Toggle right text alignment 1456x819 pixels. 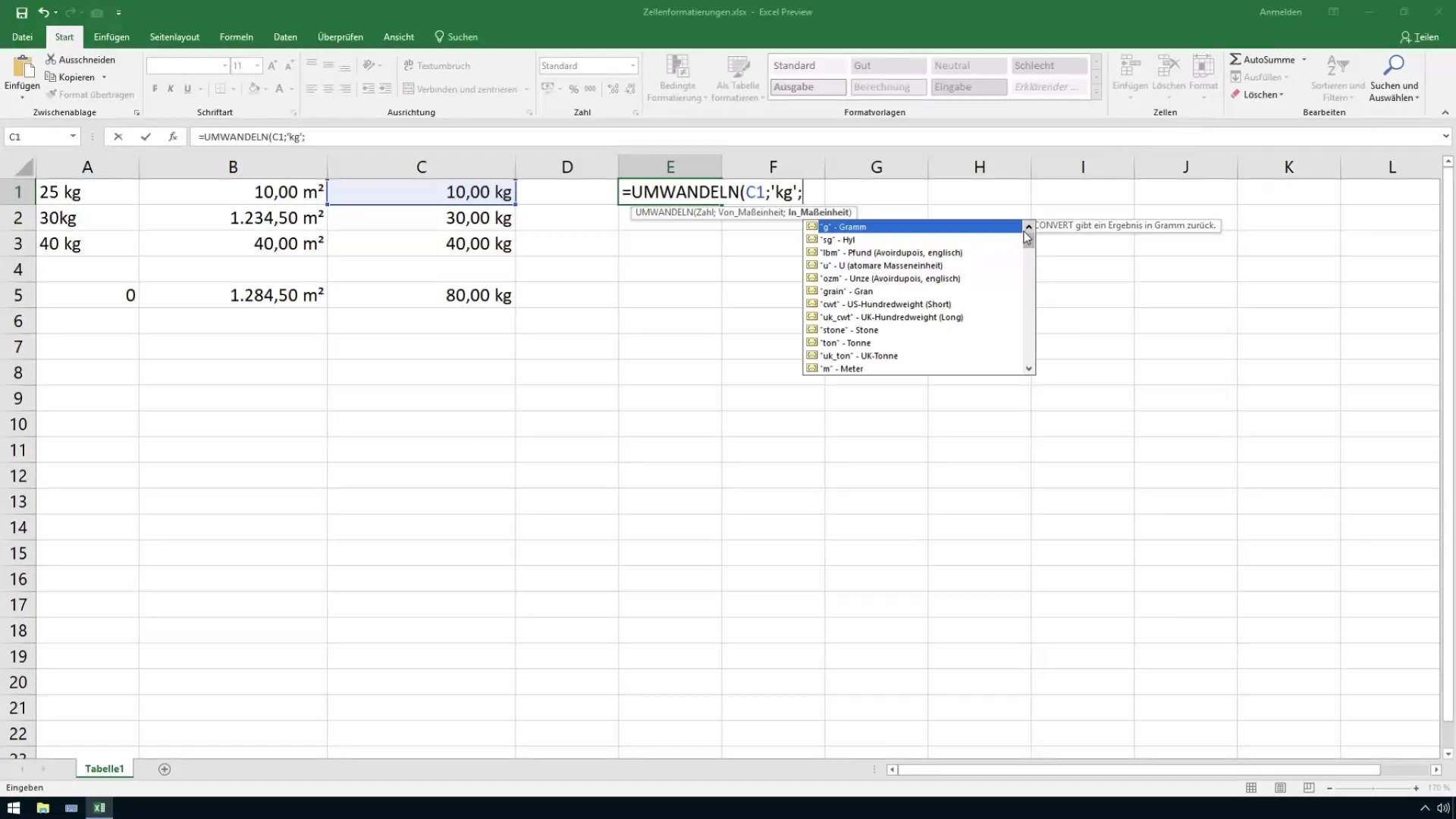(x=345, y=89)
